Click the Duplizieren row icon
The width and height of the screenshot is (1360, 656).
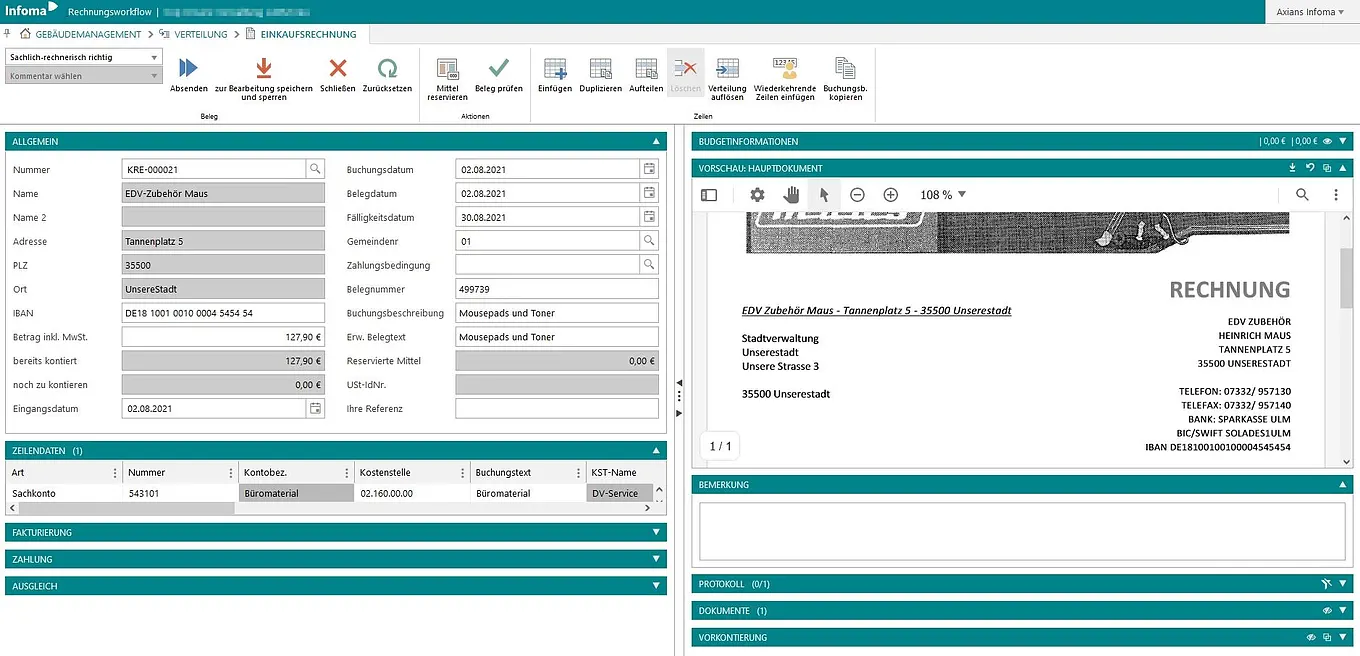600,69
